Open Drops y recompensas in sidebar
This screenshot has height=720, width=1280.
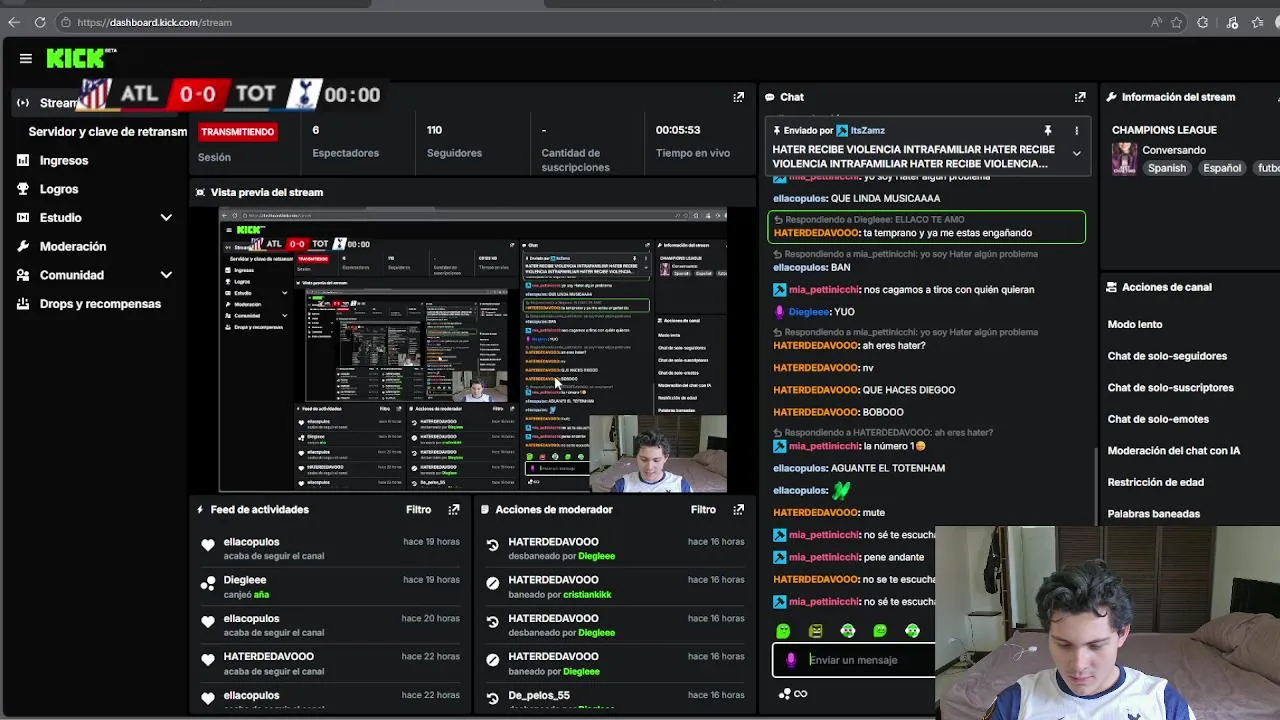100,304
